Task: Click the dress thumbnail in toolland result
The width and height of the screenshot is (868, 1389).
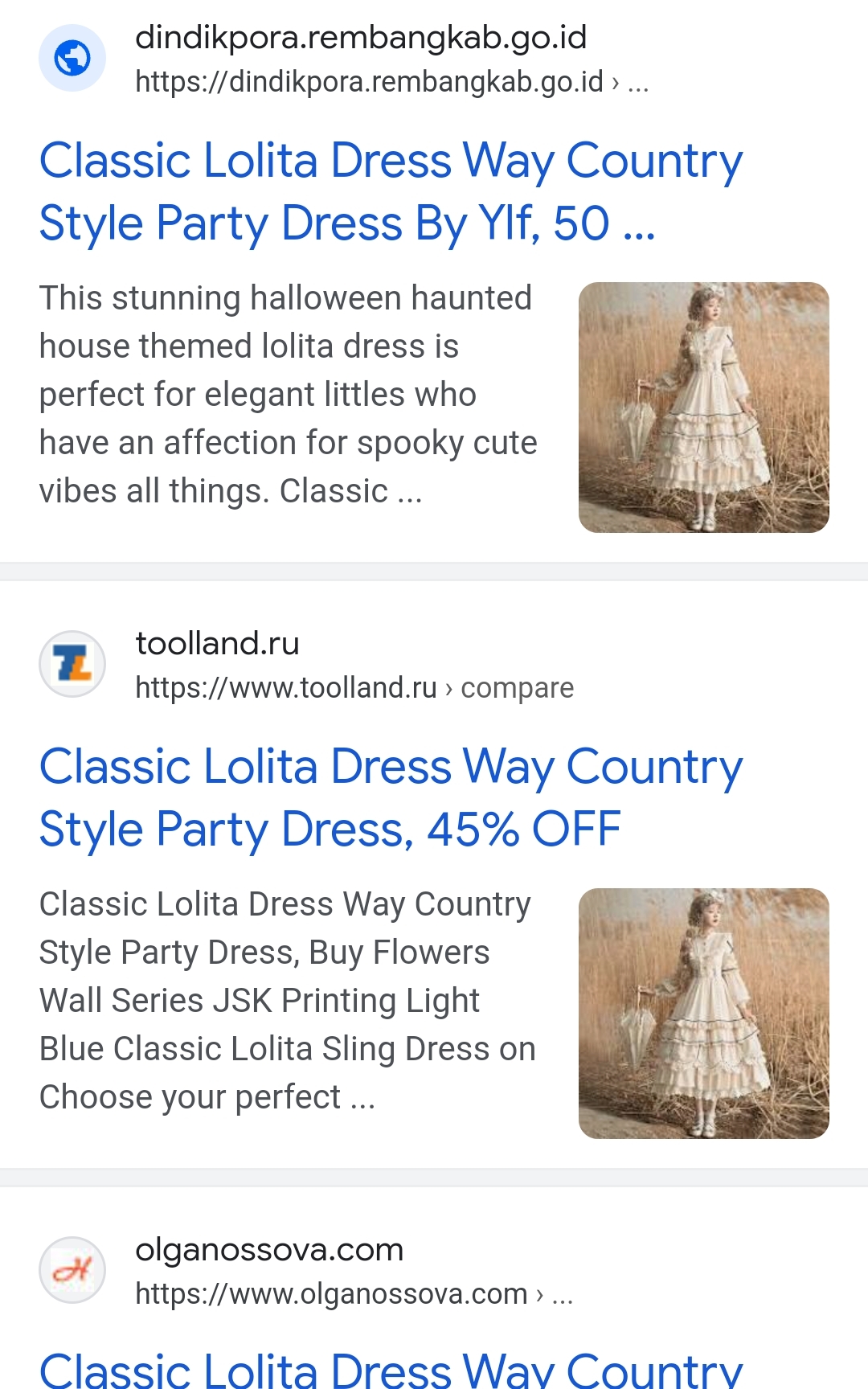Action: (703, 1014)
